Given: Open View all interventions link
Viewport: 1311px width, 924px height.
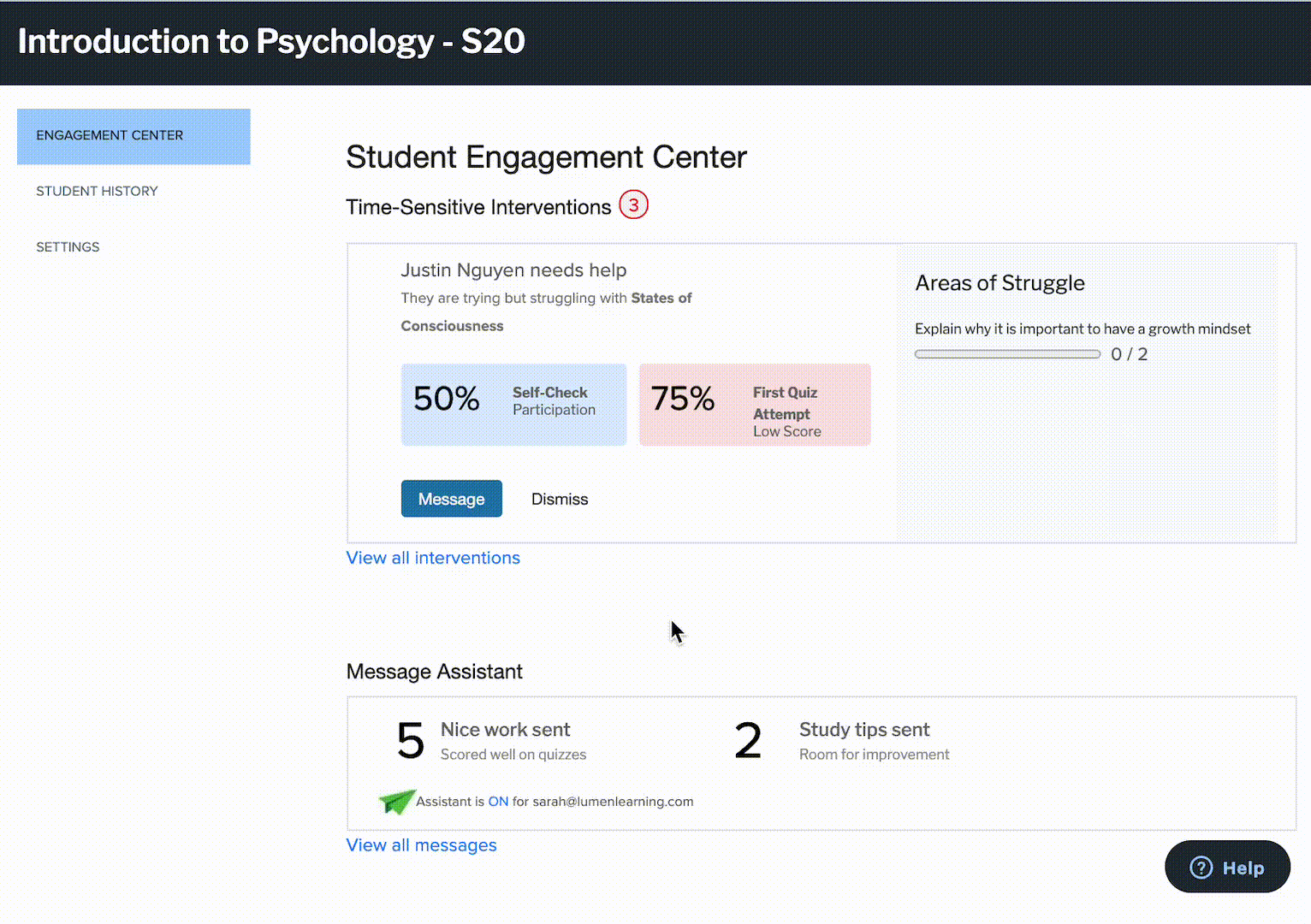Looking at the screenshot, I should pos(433,558).
